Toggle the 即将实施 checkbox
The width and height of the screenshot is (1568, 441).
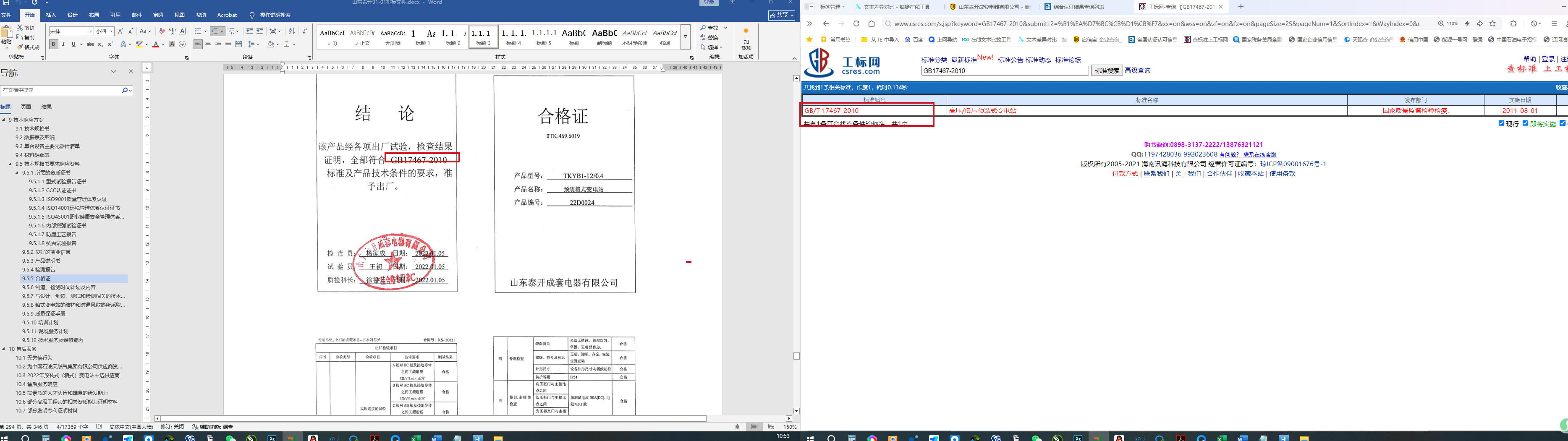pyautogui.click(x=1526, y=123)
